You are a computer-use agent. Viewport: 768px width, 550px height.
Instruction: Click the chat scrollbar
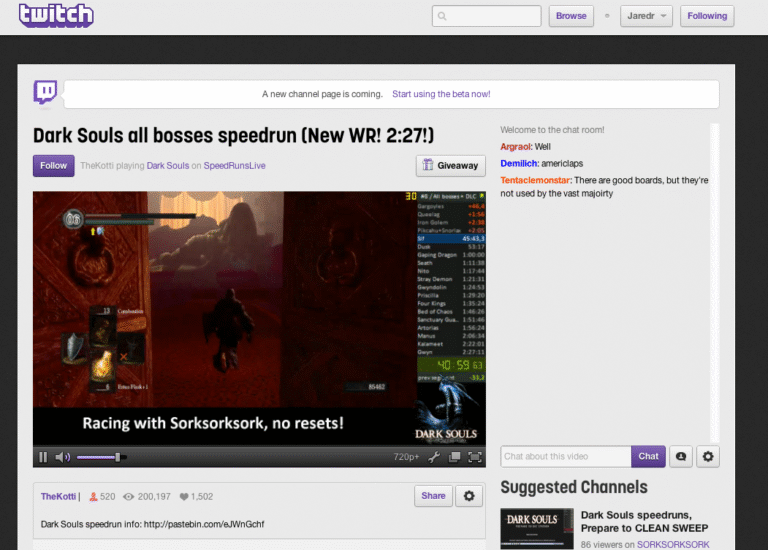pyautogui.click(x=715, y=283)
